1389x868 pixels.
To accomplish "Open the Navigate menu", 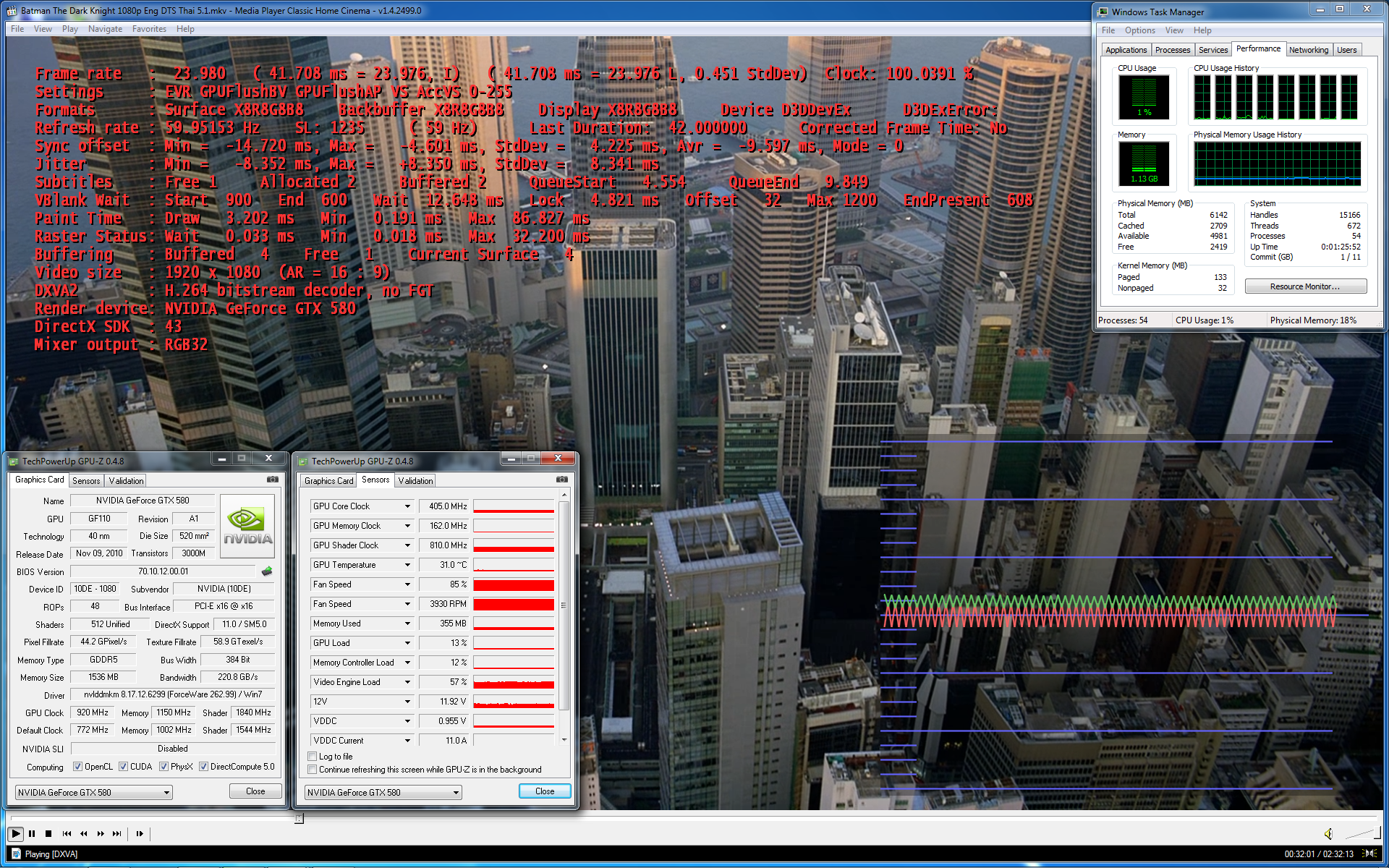I will [105, 29].
